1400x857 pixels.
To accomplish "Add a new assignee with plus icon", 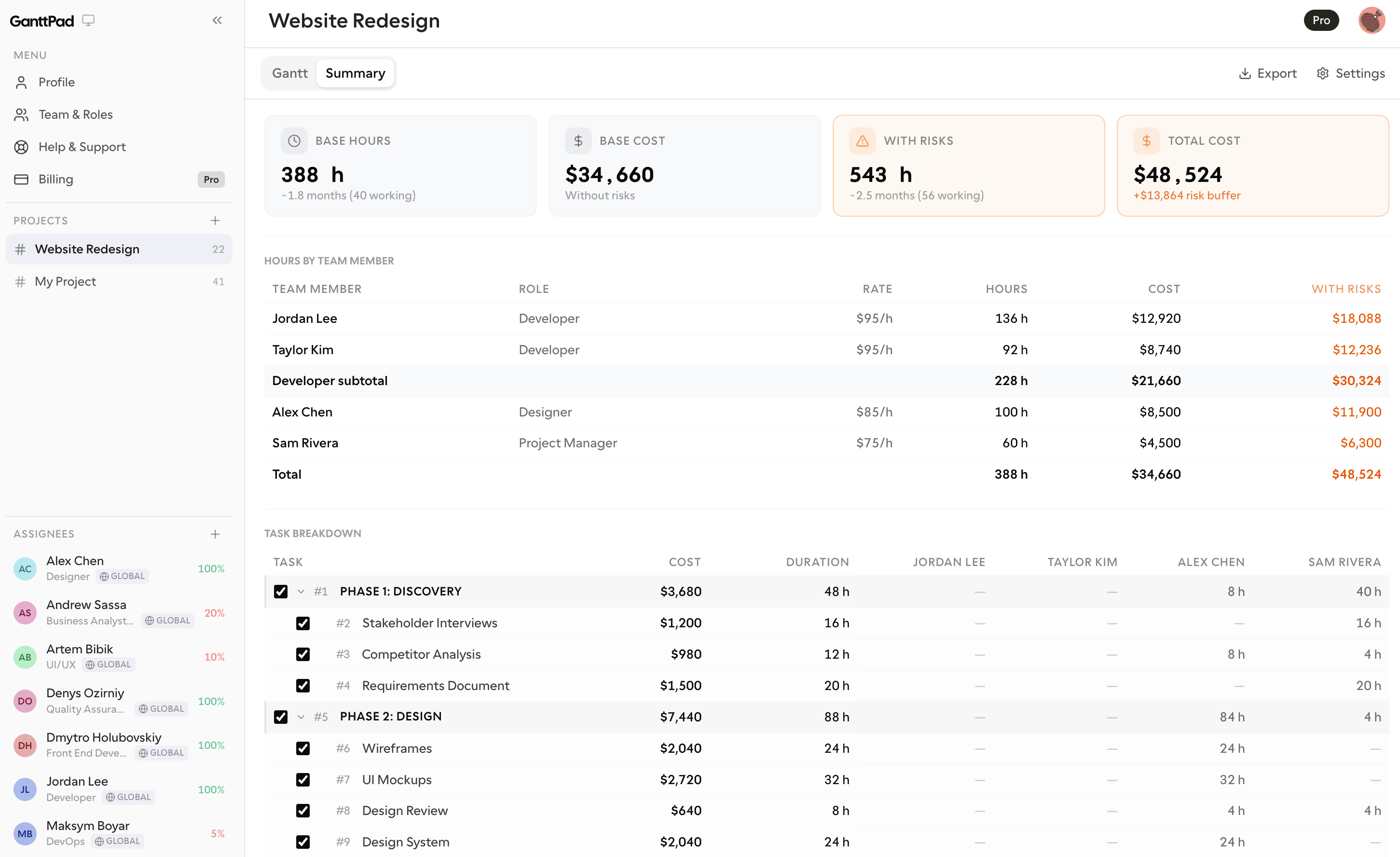I will [215, 534].
